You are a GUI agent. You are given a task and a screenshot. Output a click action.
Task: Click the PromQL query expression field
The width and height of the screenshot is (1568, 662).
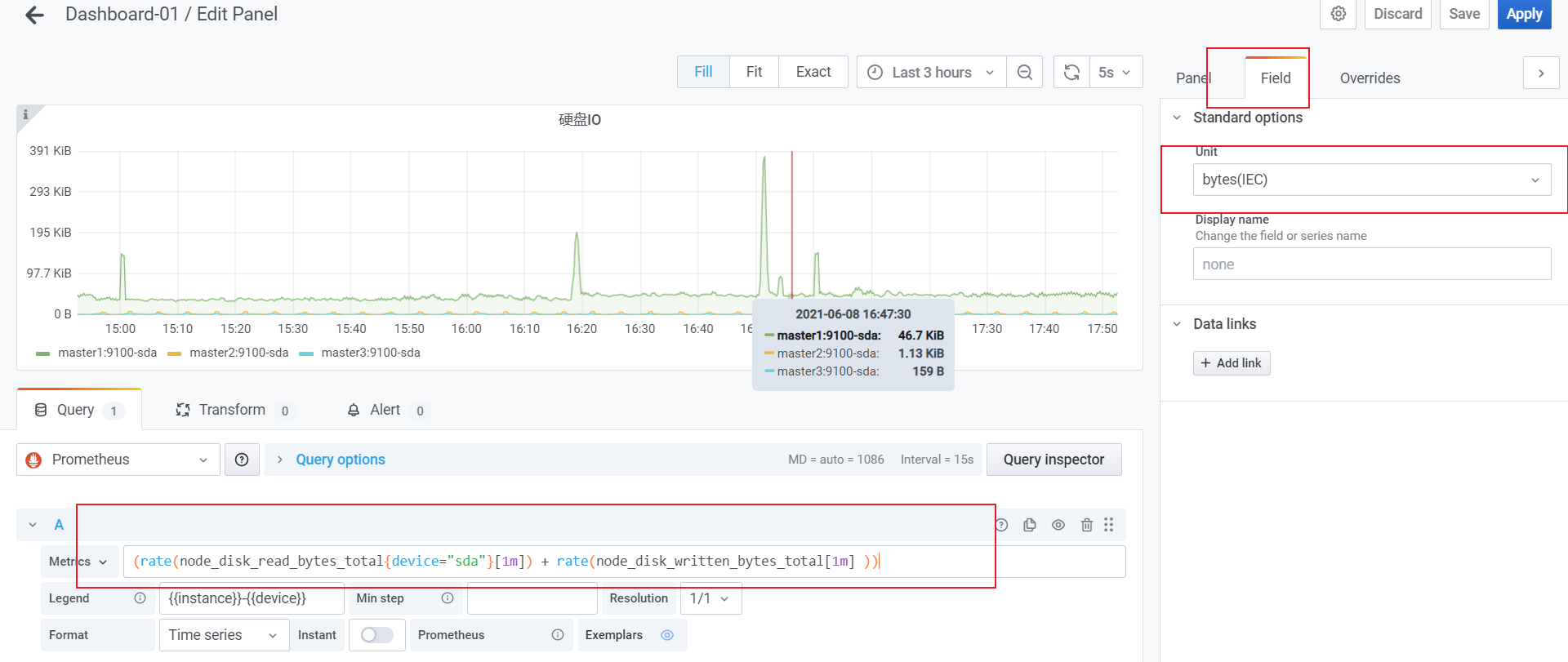624,562
